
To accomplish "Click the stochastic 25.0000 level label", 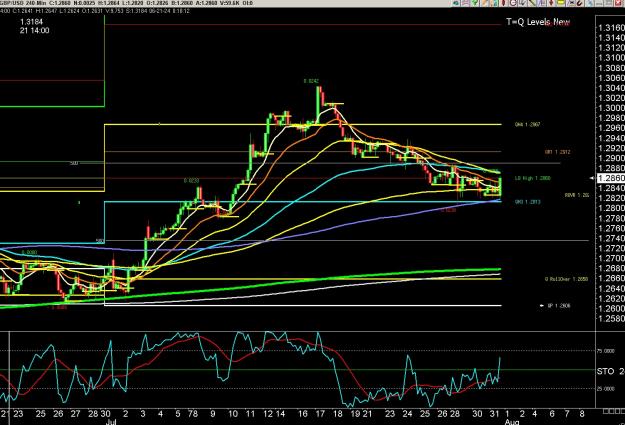I will tap(605, 389).
